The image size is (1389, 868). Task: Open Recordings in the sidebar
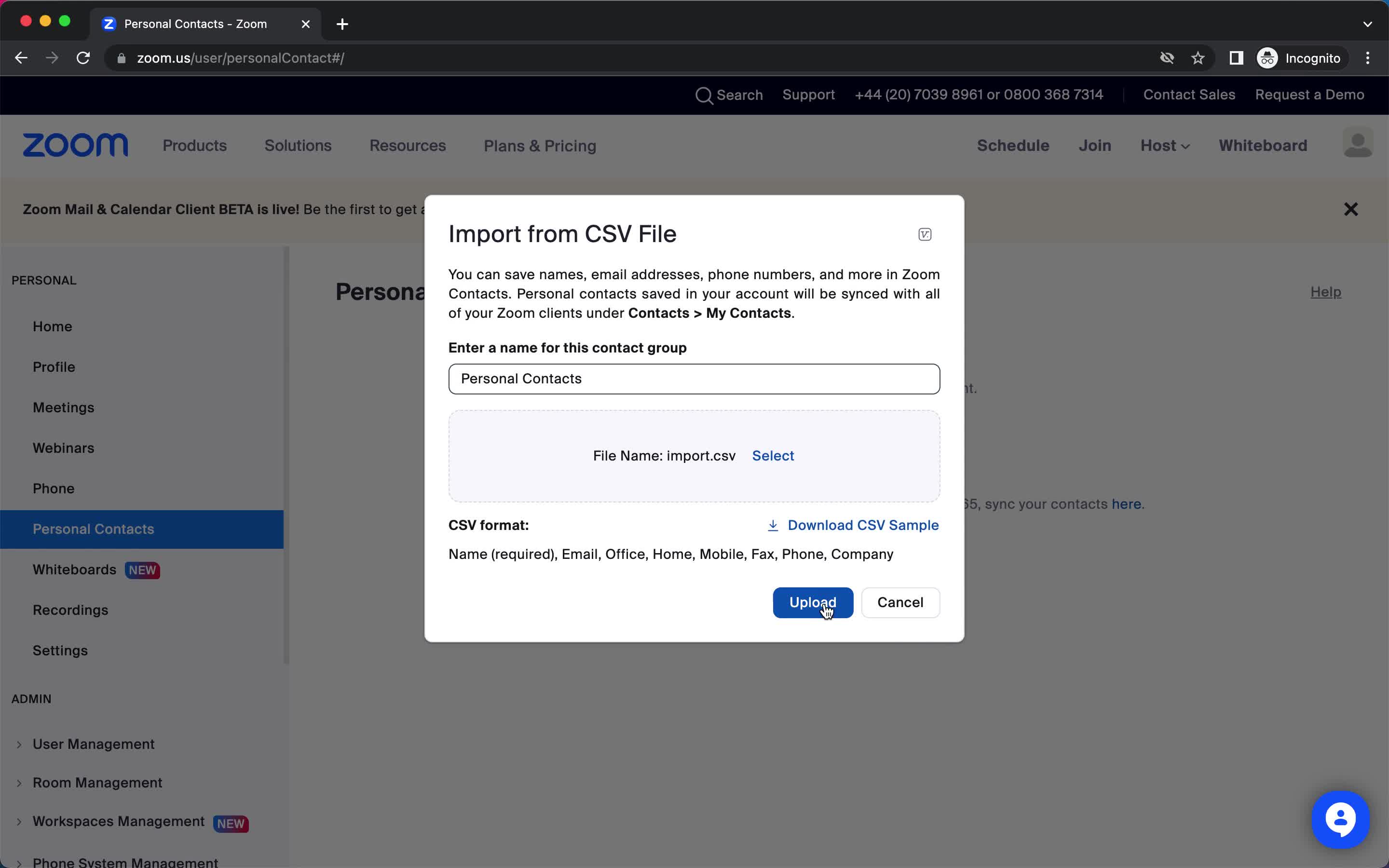[70, 610]
